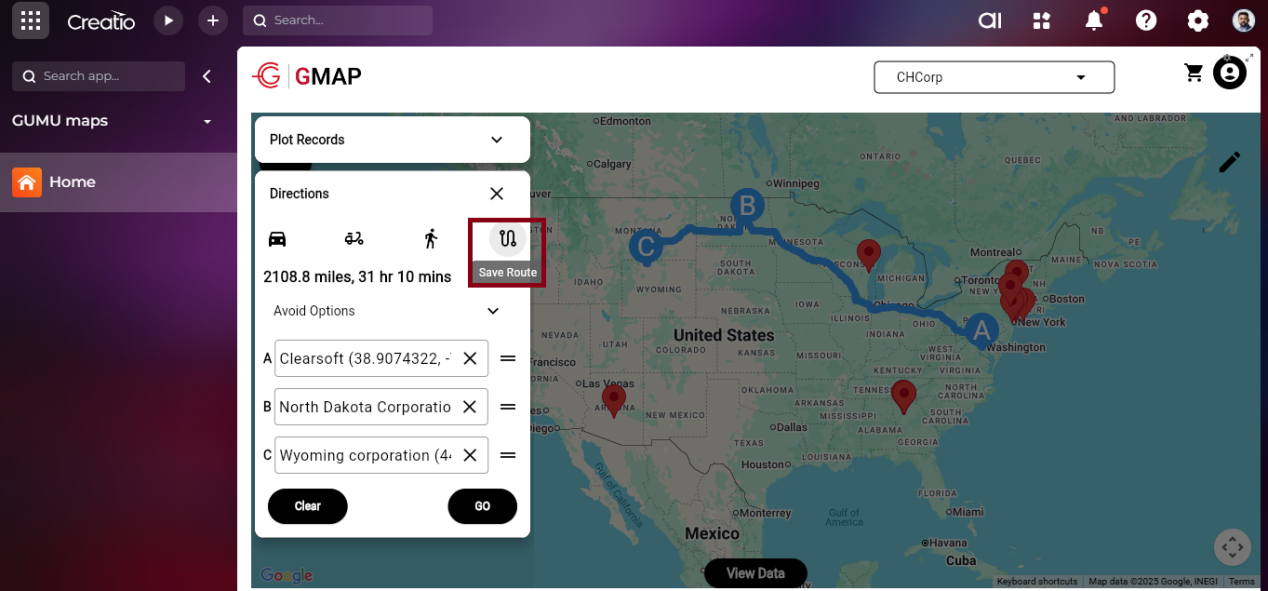Screen dimensions: 1268x591
Task: Expand the GUMU maps workplace dropdown
Action: point(208,121)
